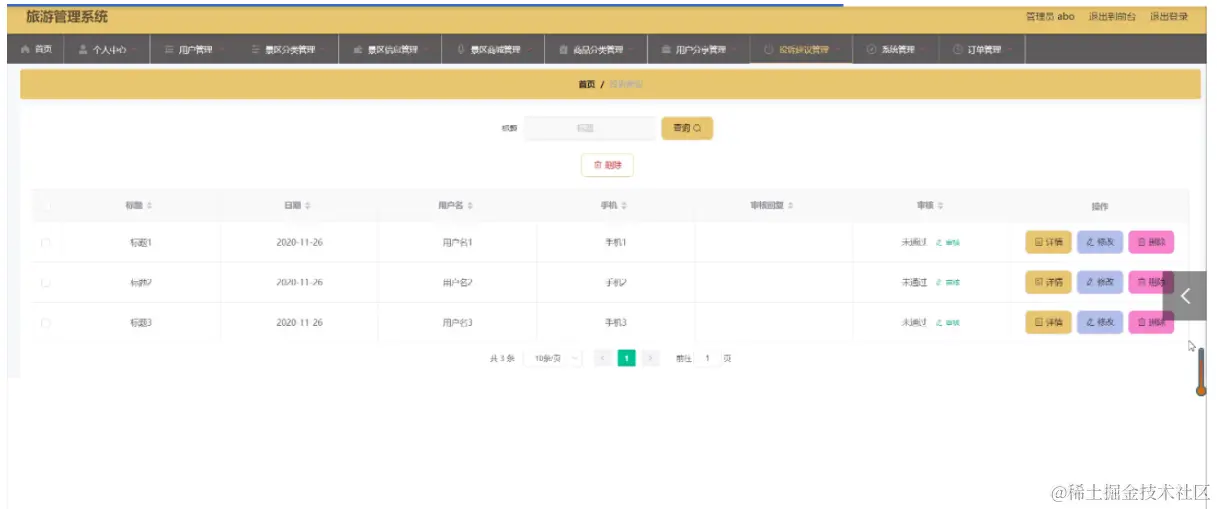This screenshot has width=1217, height=509.
Task: Go to previous page arrow in pagination
Action: [603, 358]
